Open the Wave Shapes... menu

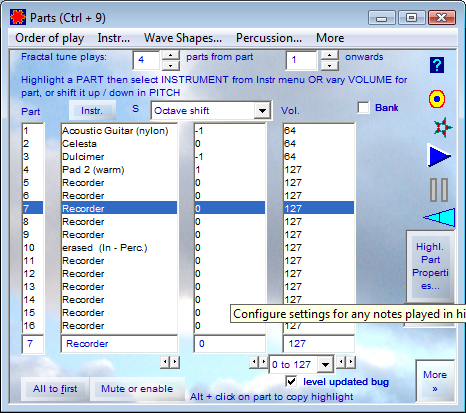(x=183, y=38)
